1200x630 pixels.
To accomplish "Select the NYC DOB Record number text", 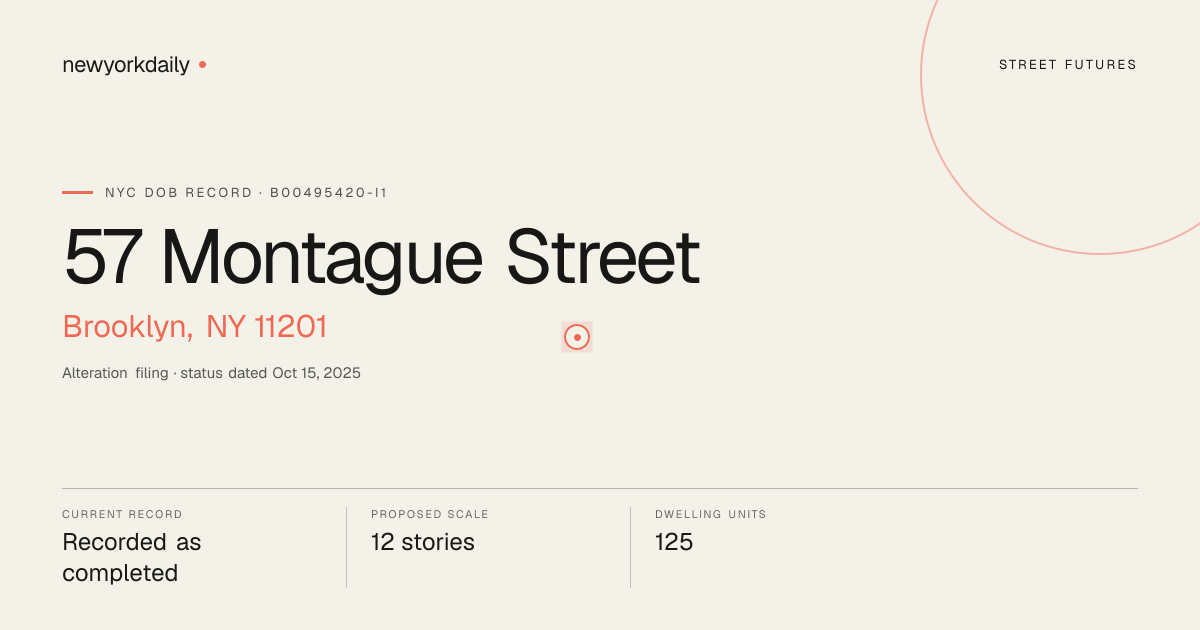I will [x=246, y=192].
